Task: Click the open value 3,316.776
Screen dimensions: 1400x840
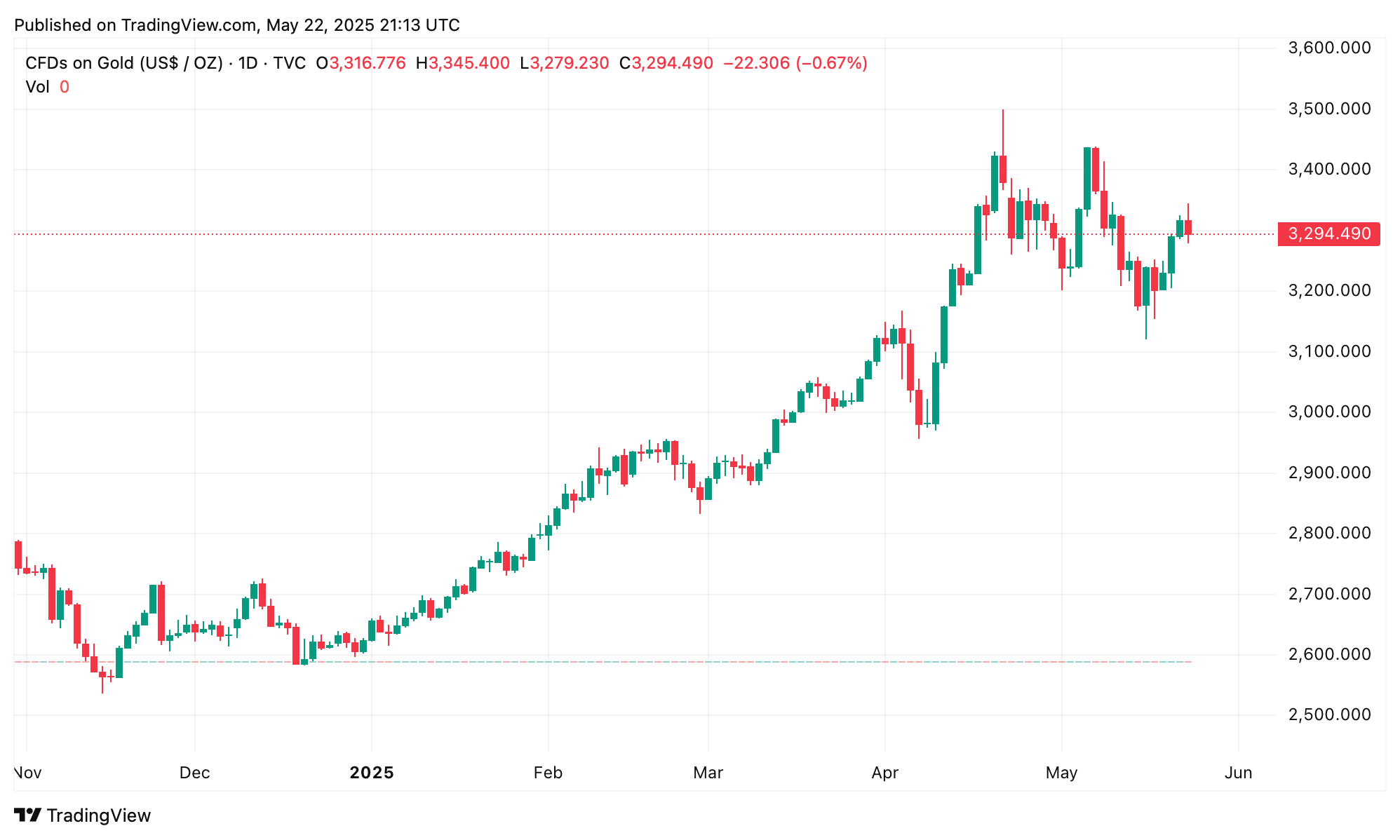Action: (368, 63)
